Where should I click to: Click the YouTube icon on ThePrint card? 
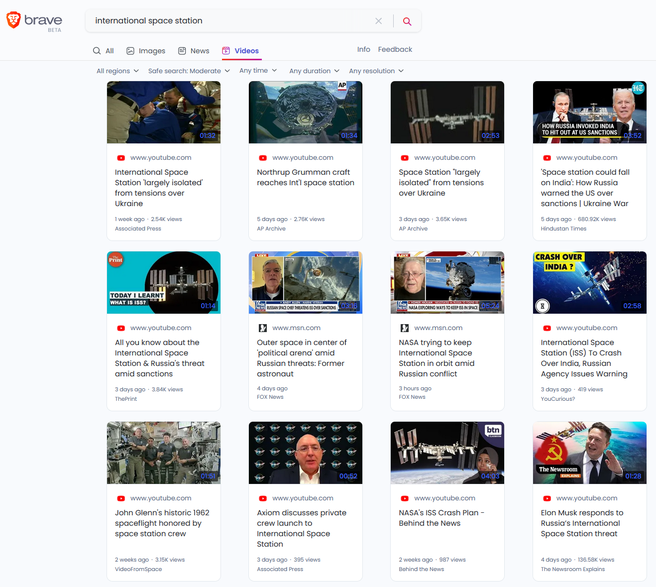click(x=121, y=328)
